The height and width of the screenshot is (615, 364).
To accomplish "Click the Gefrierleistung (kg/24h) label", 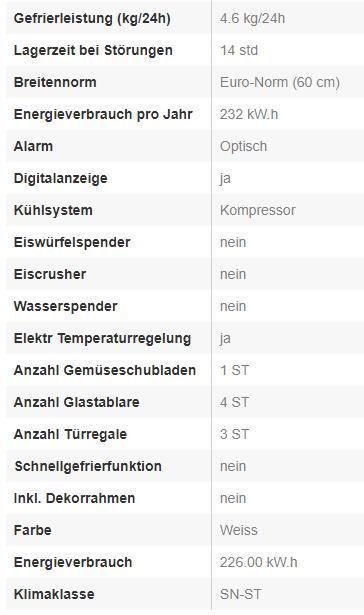I will pos(92,18).
